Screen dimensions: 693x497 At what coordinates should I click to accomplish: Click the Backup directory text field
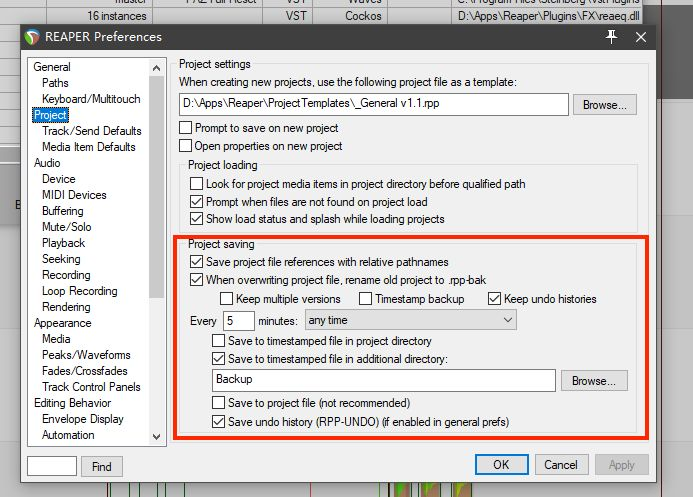pos(384,380)
